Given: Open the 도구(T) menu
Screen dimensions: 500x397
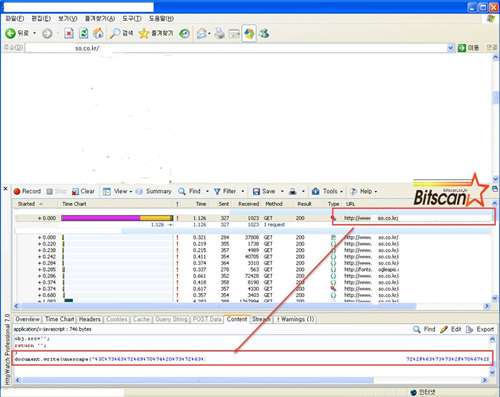Looking at the screenshot, I should pyautogui.click(x=132, y=19).
